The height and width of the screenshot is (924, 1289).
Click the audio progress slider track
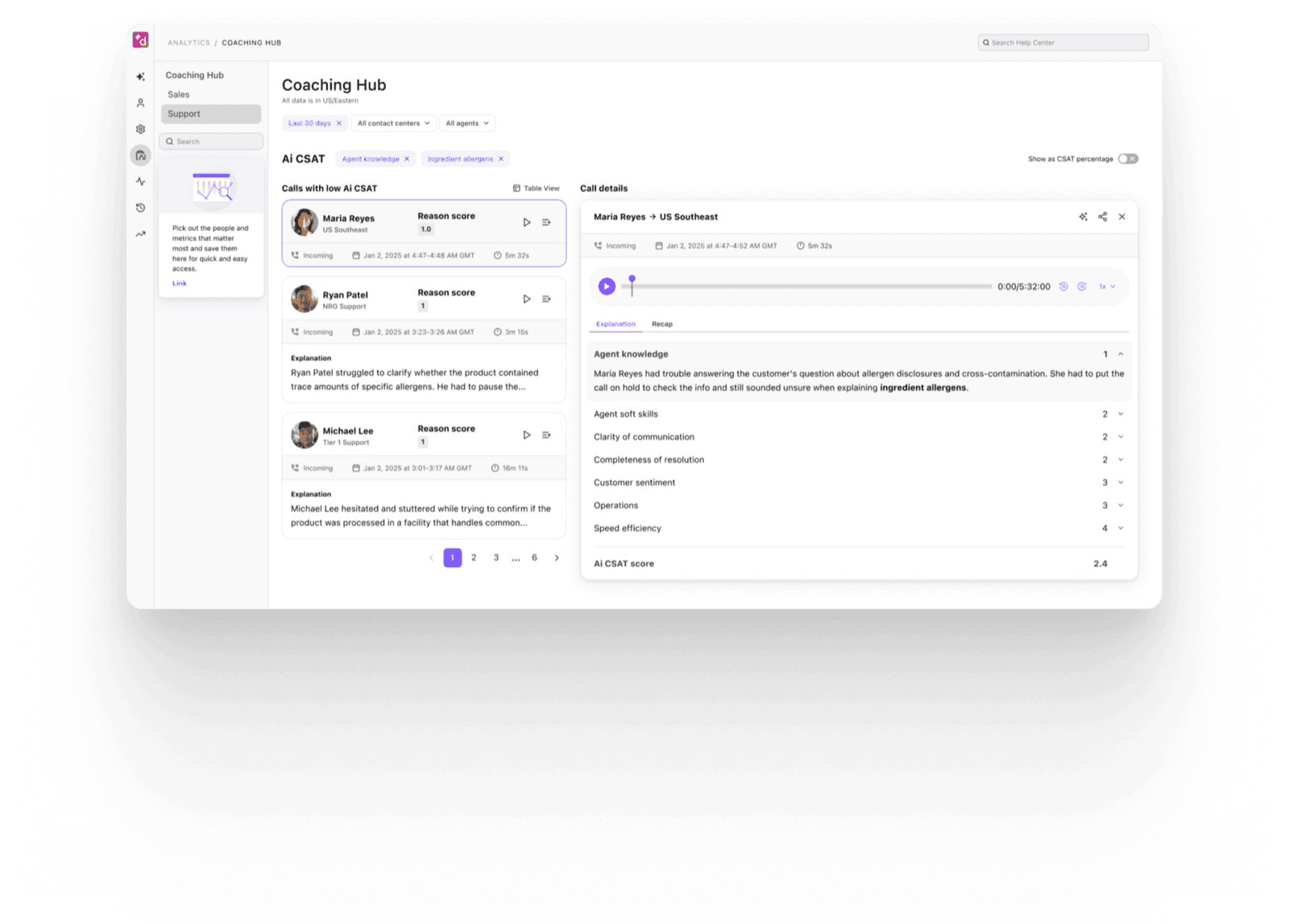pyautogui.click(x=806, y=287)
